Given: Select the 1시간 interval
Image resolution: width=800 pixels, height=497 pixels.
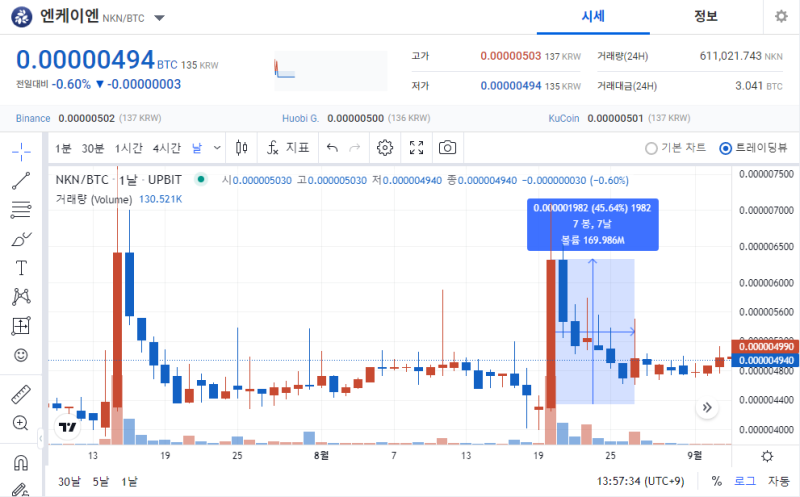Looking at the screenshot, I should [x=129, y=148].
